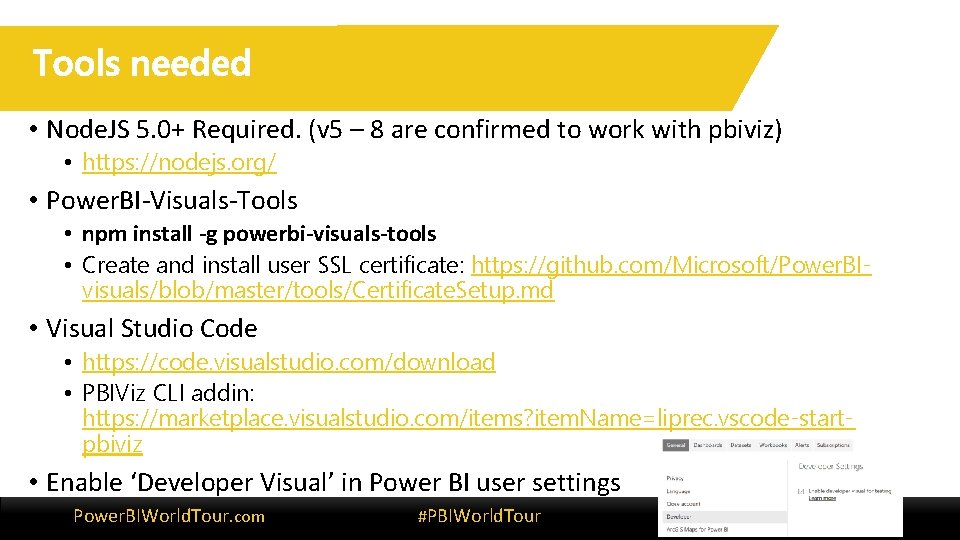Open the GitHub CertificateSetup.md link
Image resolution: width=960 pixels, height=540 pixels.
click(x=476, y=277)
